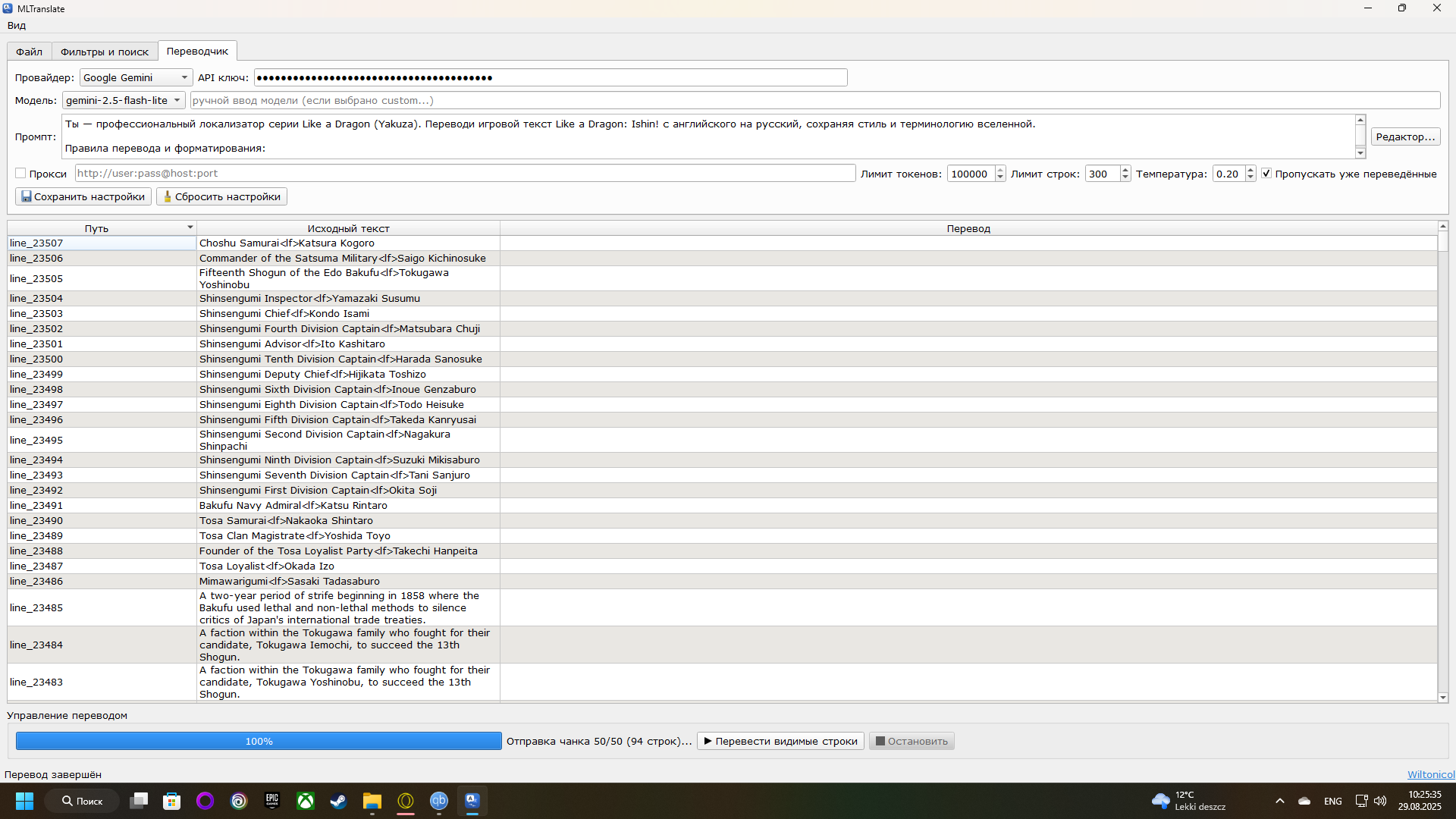Viewport: 1456px width, 819px height.
Task: Open Task View on the taskbar
Action: (x=139, y=801)
